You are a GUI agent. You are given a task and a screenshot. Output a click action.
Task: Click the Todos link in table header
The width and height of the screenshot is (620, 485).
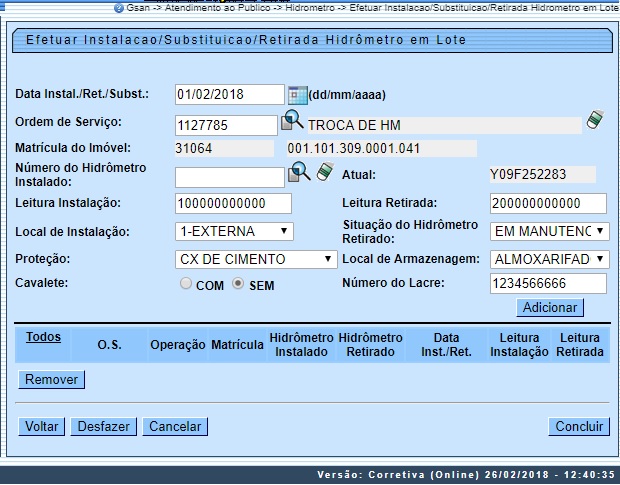point(43,337)
